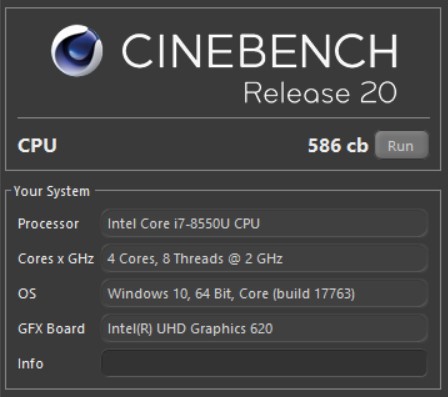
Task: Click the text 4 Cores, 8 Threads
Action: pos(165,259)
